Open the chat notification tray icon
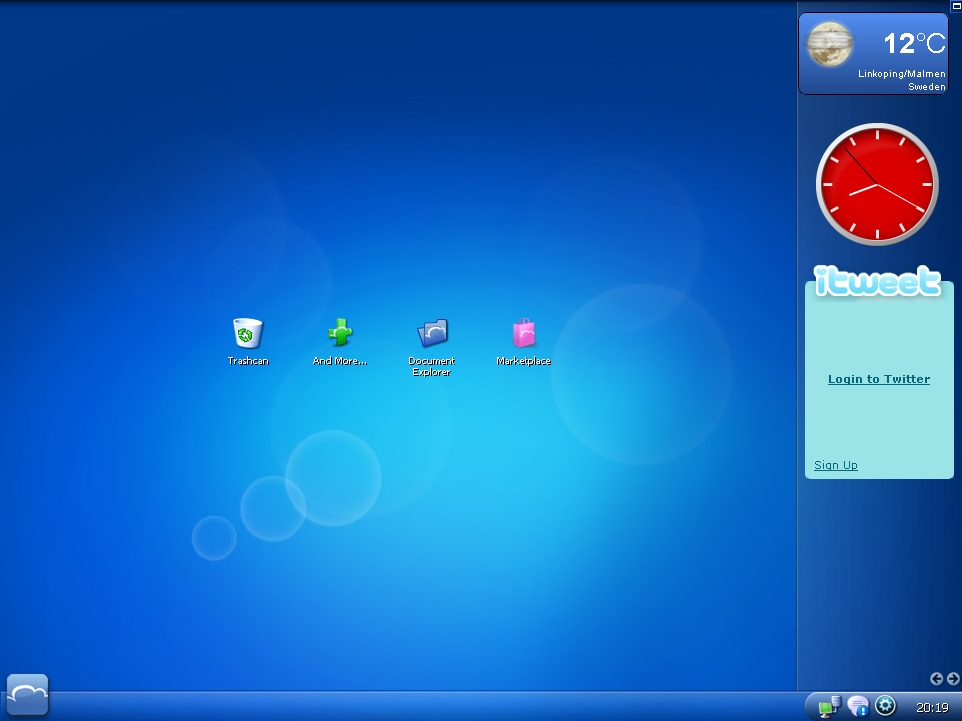962x721 pixels. [x=858, y=706]
